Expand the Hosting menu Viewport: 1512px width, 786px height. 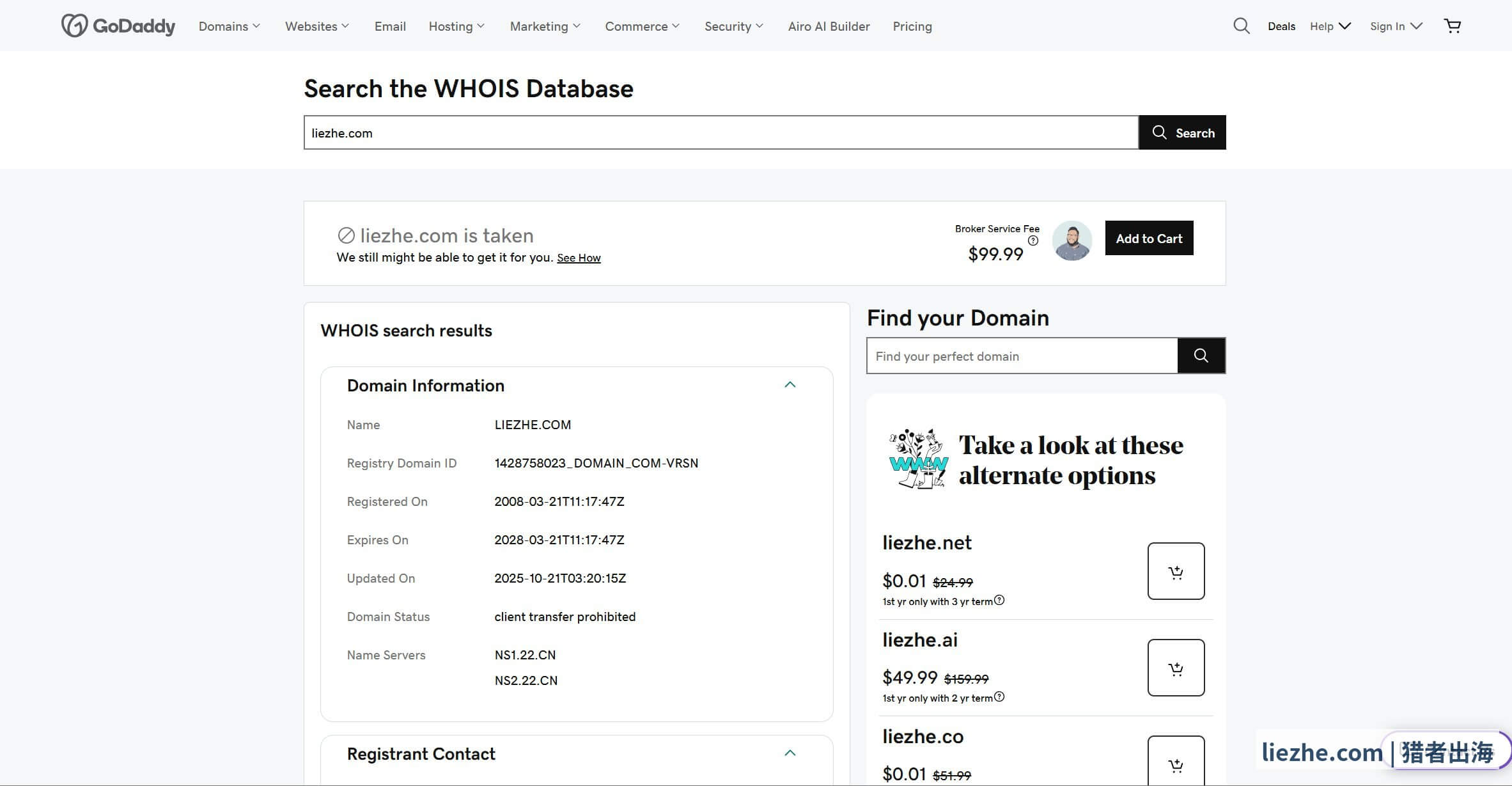pos(456,26)
